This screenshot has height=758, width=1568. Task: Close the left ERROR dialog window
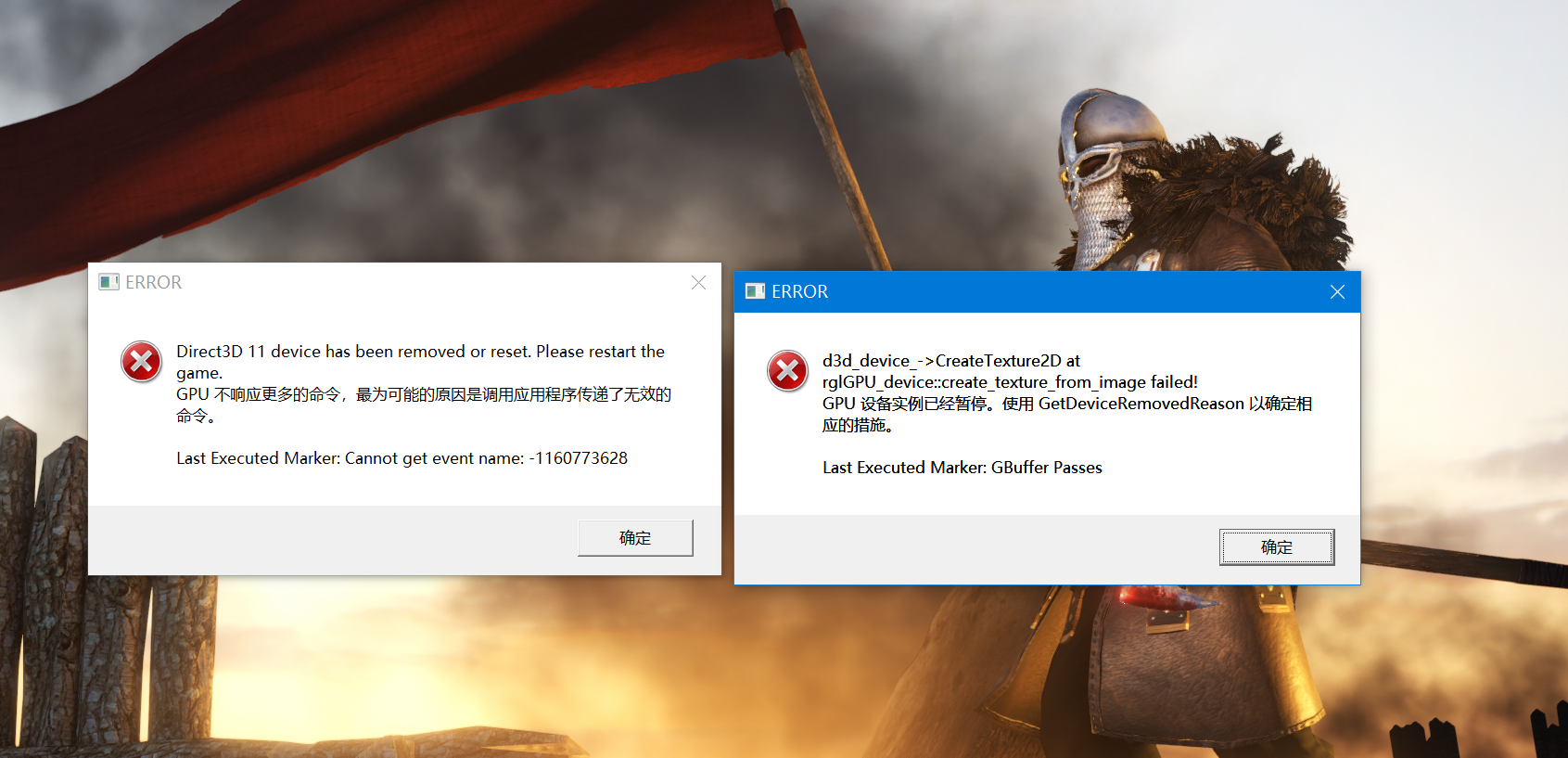[x=698, y=282]
